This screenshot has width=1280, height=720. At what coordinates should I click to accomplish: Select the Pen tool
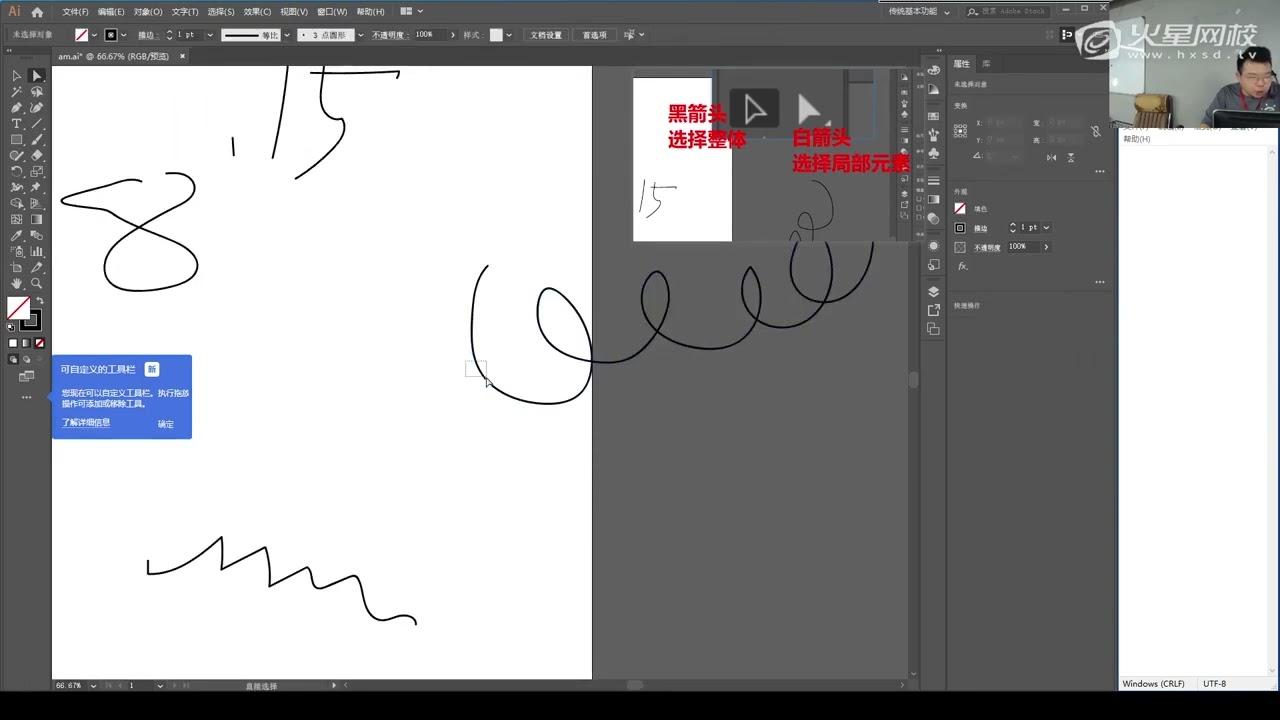click(17, 108)
